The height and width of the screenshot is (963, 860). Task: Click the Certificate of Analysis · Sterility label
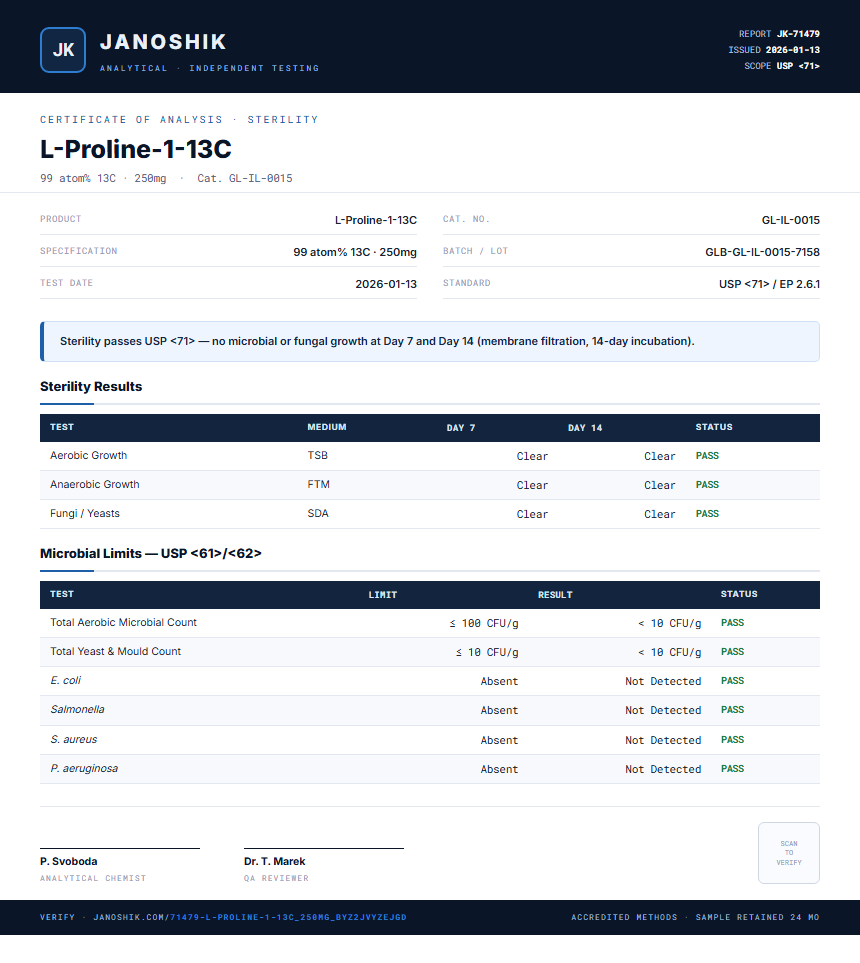tap(179, 119)
